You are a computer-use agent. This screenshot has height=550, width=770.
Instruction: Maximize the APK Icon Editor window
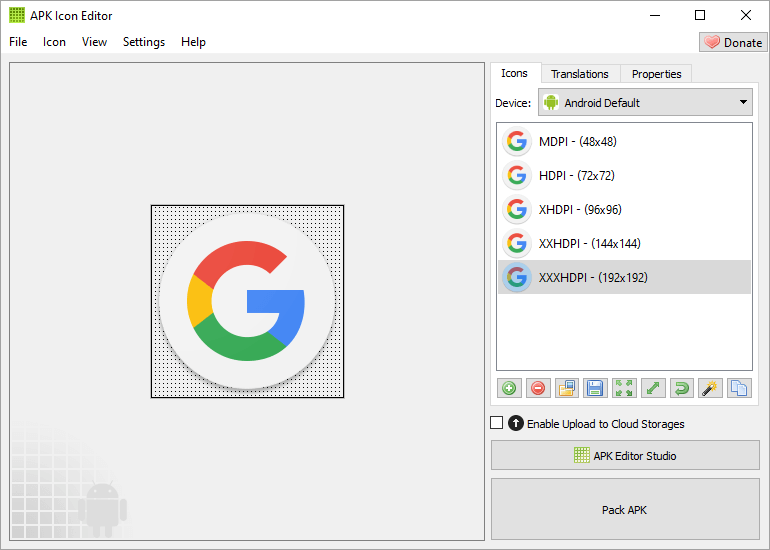pyautogui.click(x=700, y=15)
